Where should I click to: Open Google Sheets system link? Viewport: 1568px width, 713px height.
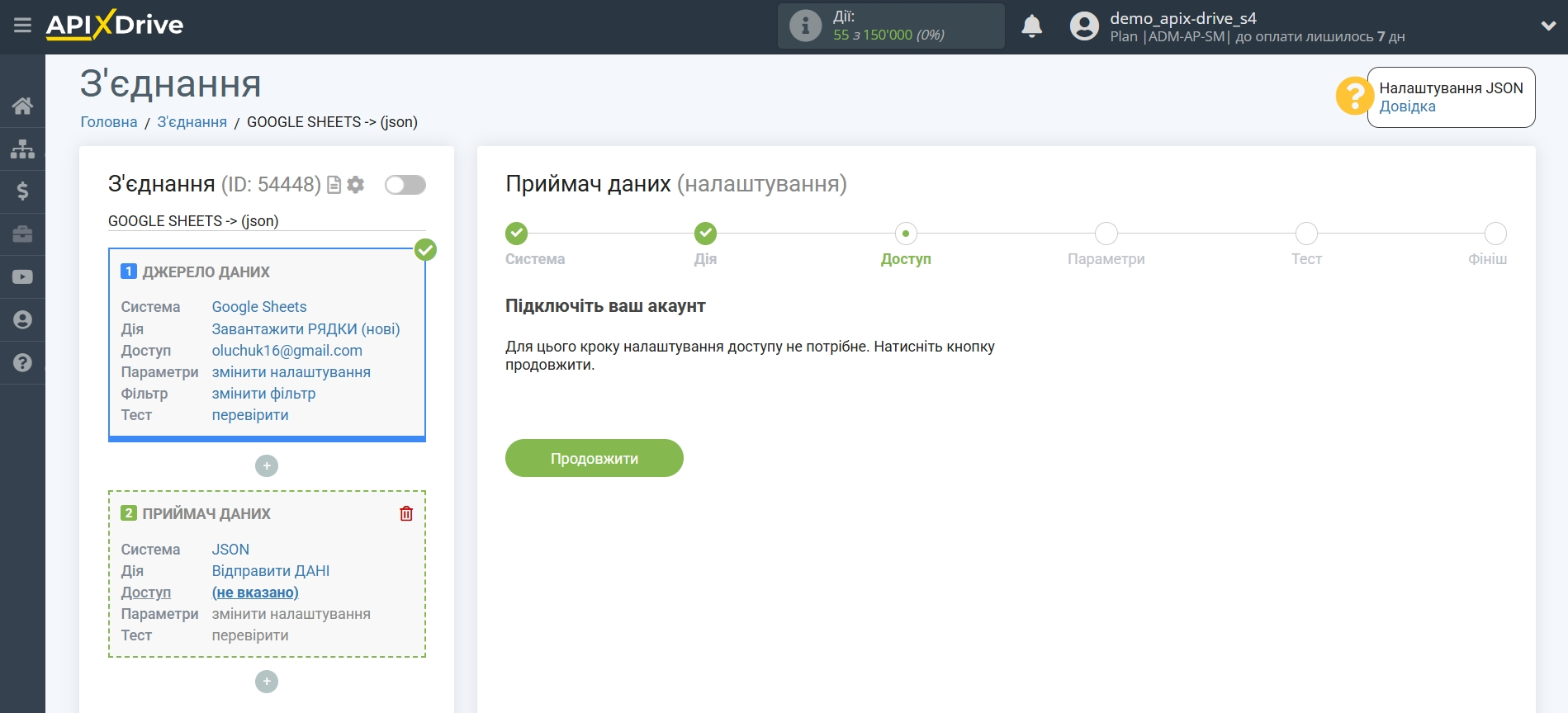point(259,307)
